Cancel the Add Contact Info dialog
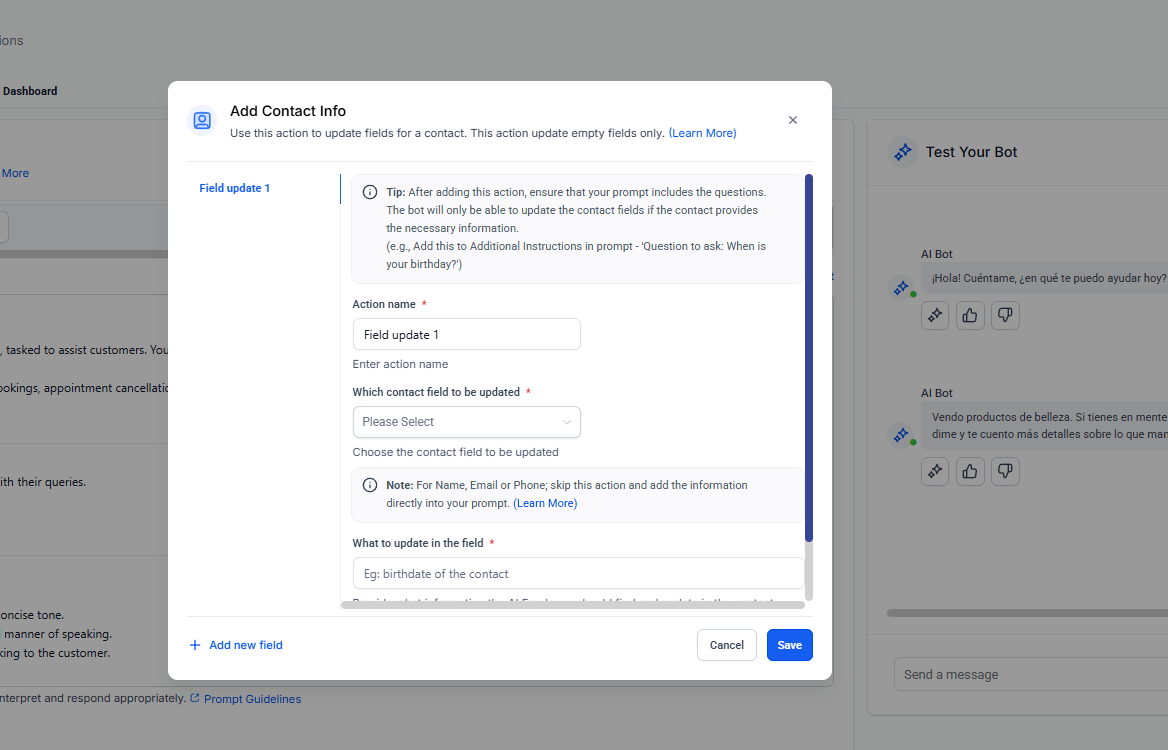 coord(726,645)
